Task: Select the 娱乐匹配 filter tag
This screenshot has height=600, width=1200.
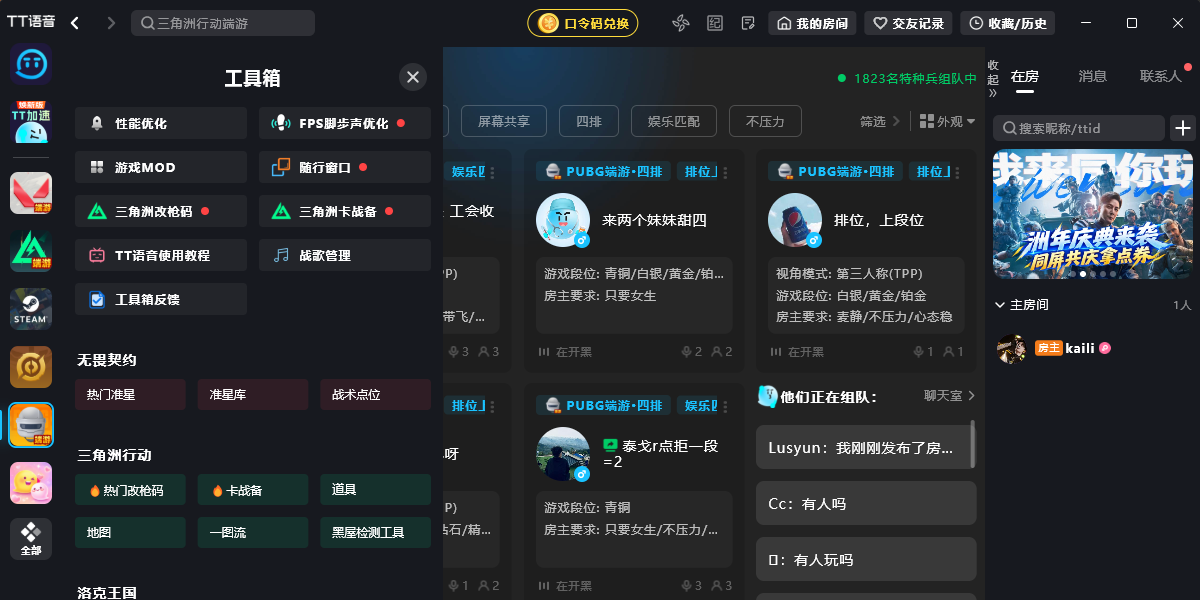Action: coord(674,121)
